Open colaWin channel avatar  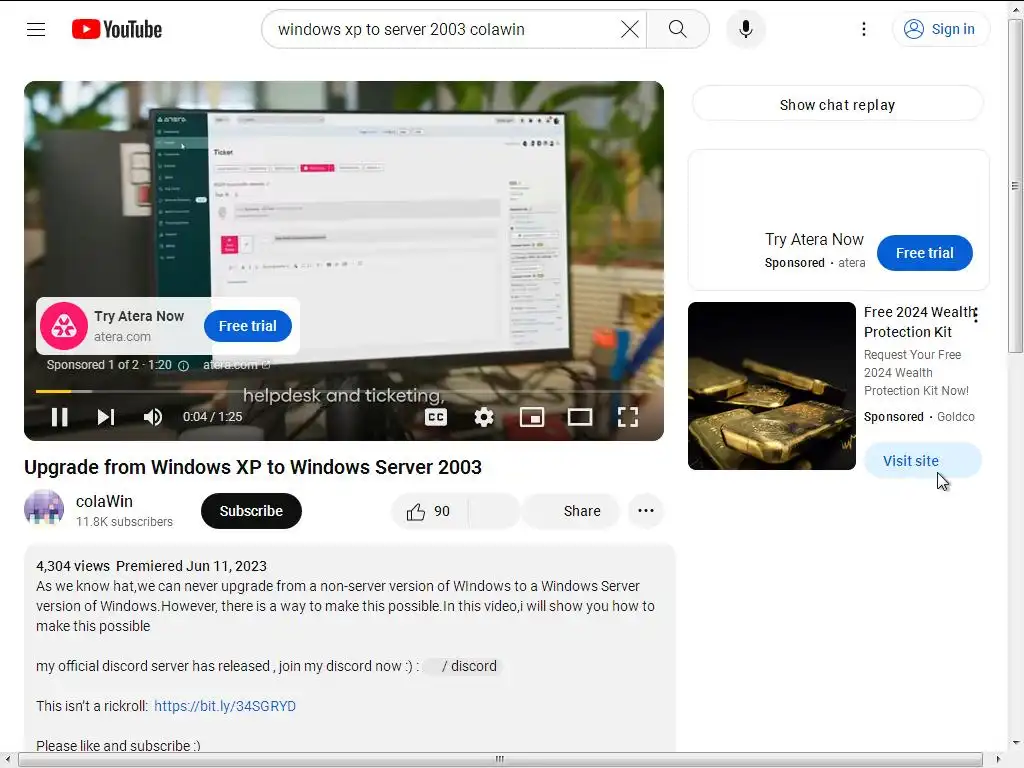(x=44, y=509)
